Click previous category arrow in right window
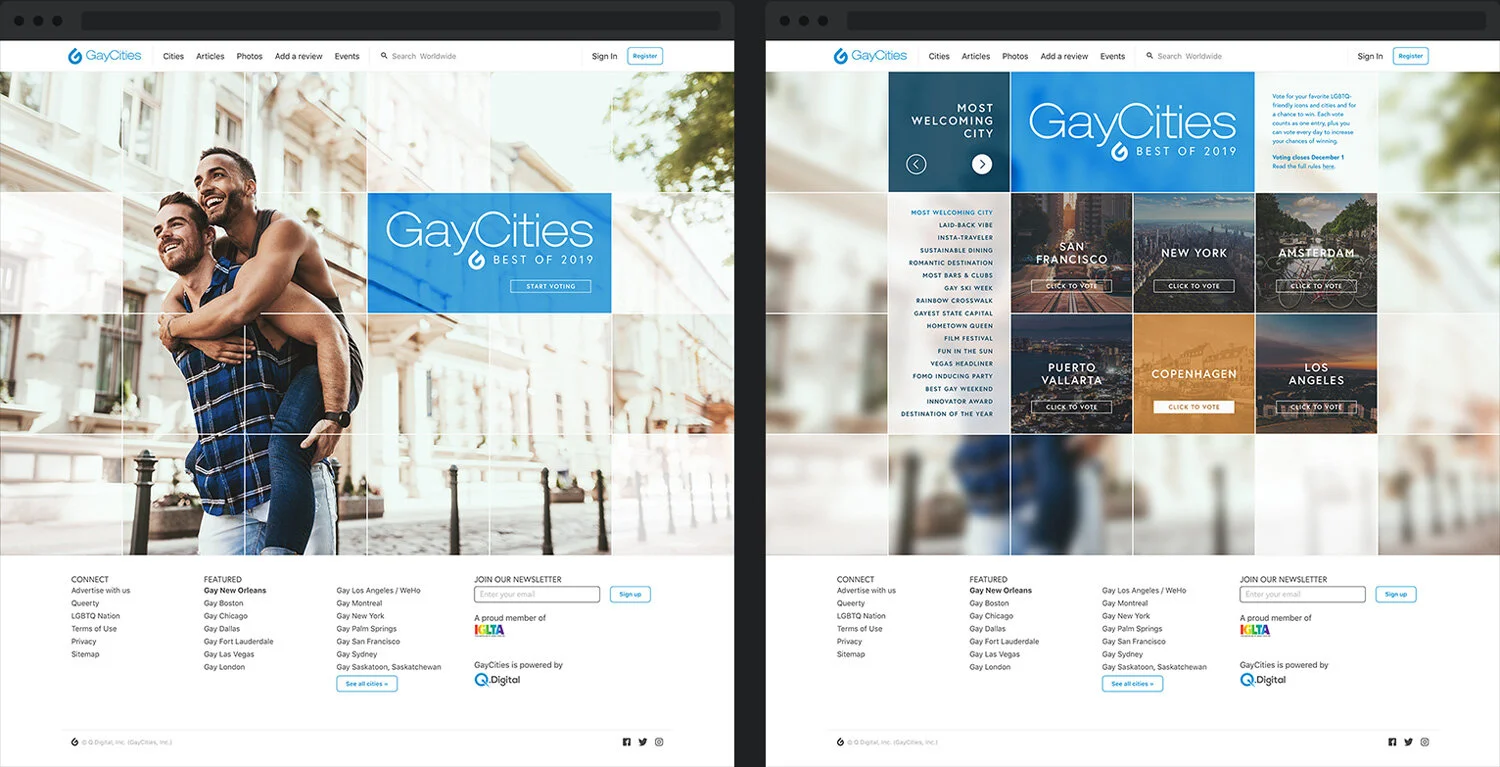Viewport: 1500px width, 767px height. [916, 164]
